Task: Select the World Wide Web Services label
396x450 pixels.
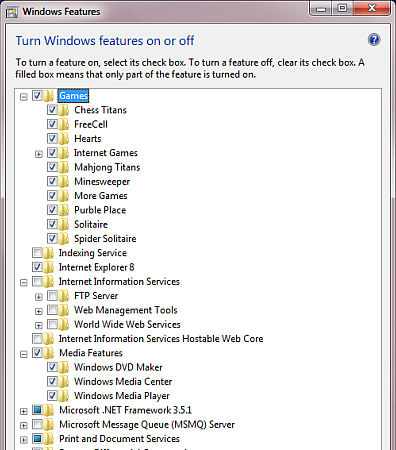Action: [127, 324]
